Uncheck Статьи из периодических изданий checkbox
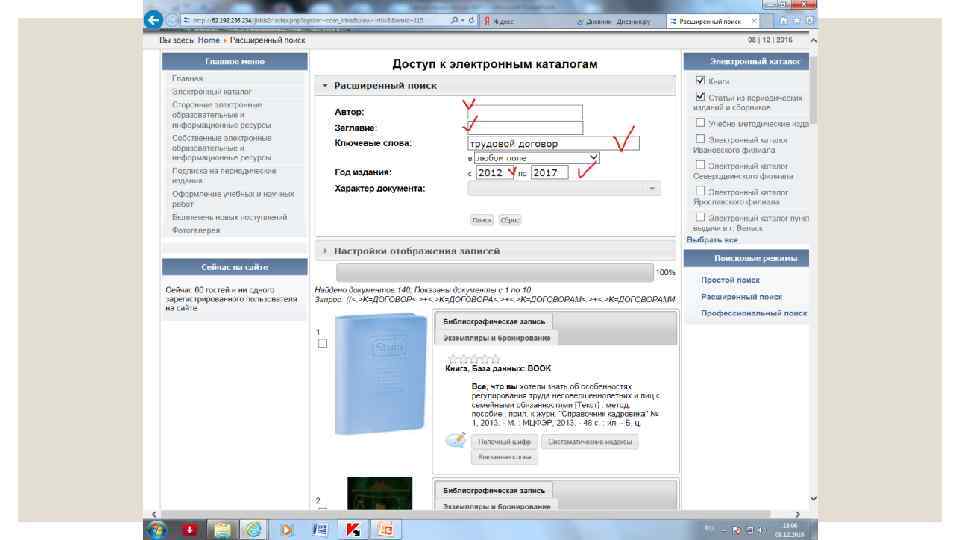Screen dimensions: 960x540 pos(700,97)
